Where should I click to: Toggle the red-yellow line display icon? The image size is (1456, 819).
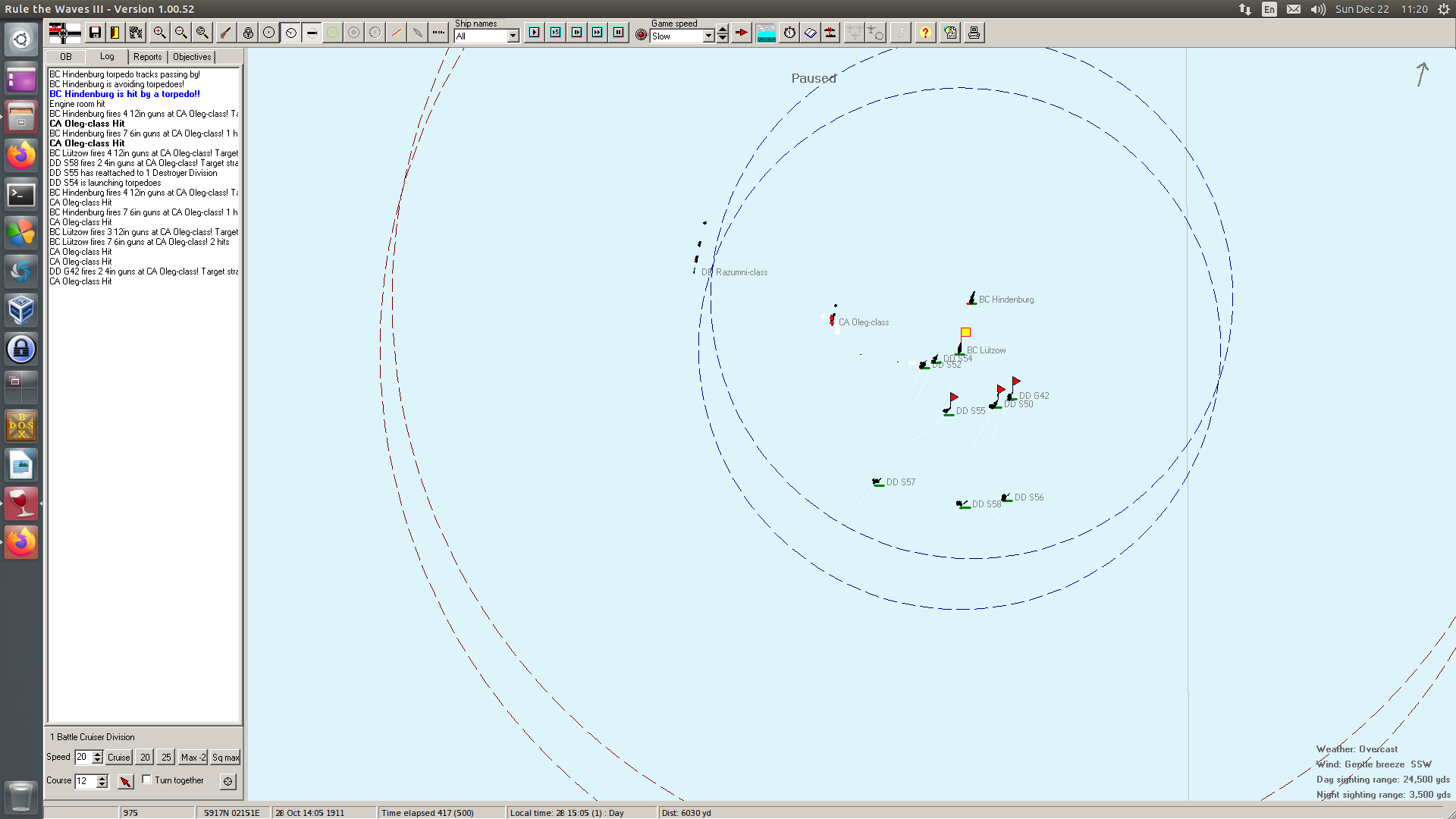[x=397, y=33]
